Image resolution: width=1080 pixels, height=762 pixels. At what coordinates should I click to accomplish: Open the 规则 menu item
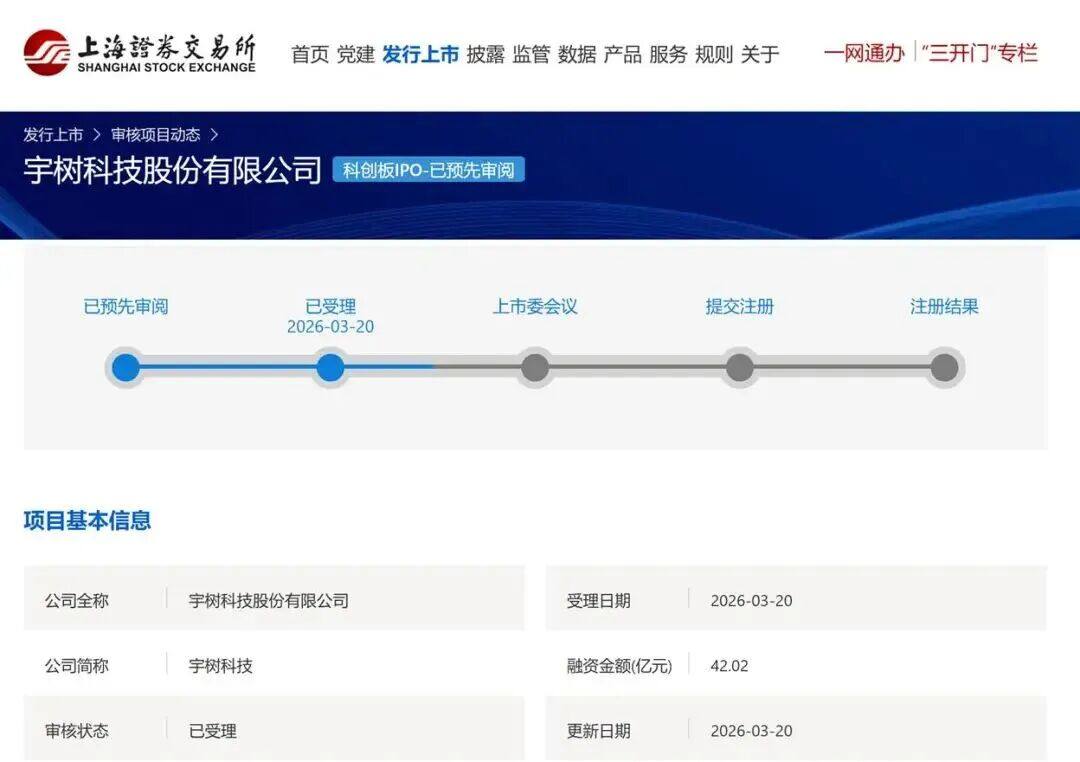pyautogui.click(x=713, y=54)
